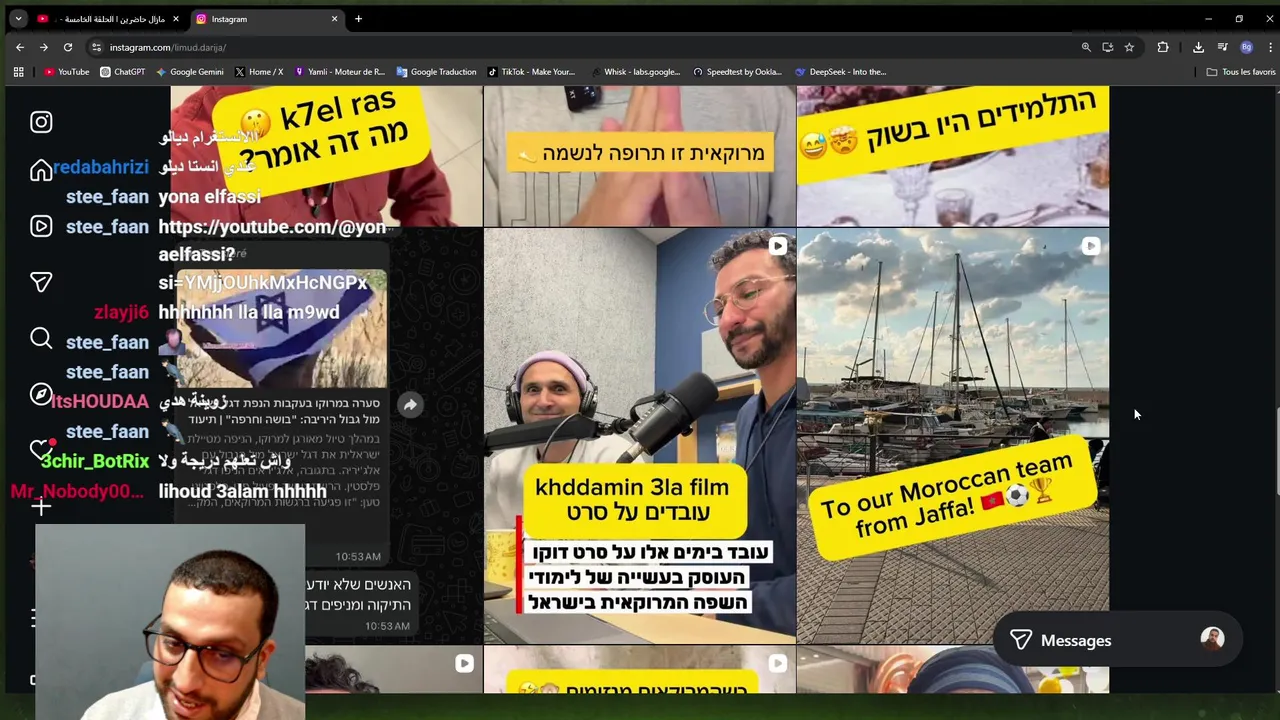Switch to the Instagram tab
Image resolution: width=1280 pixels, height=720 pixels.
click(267, 19)
